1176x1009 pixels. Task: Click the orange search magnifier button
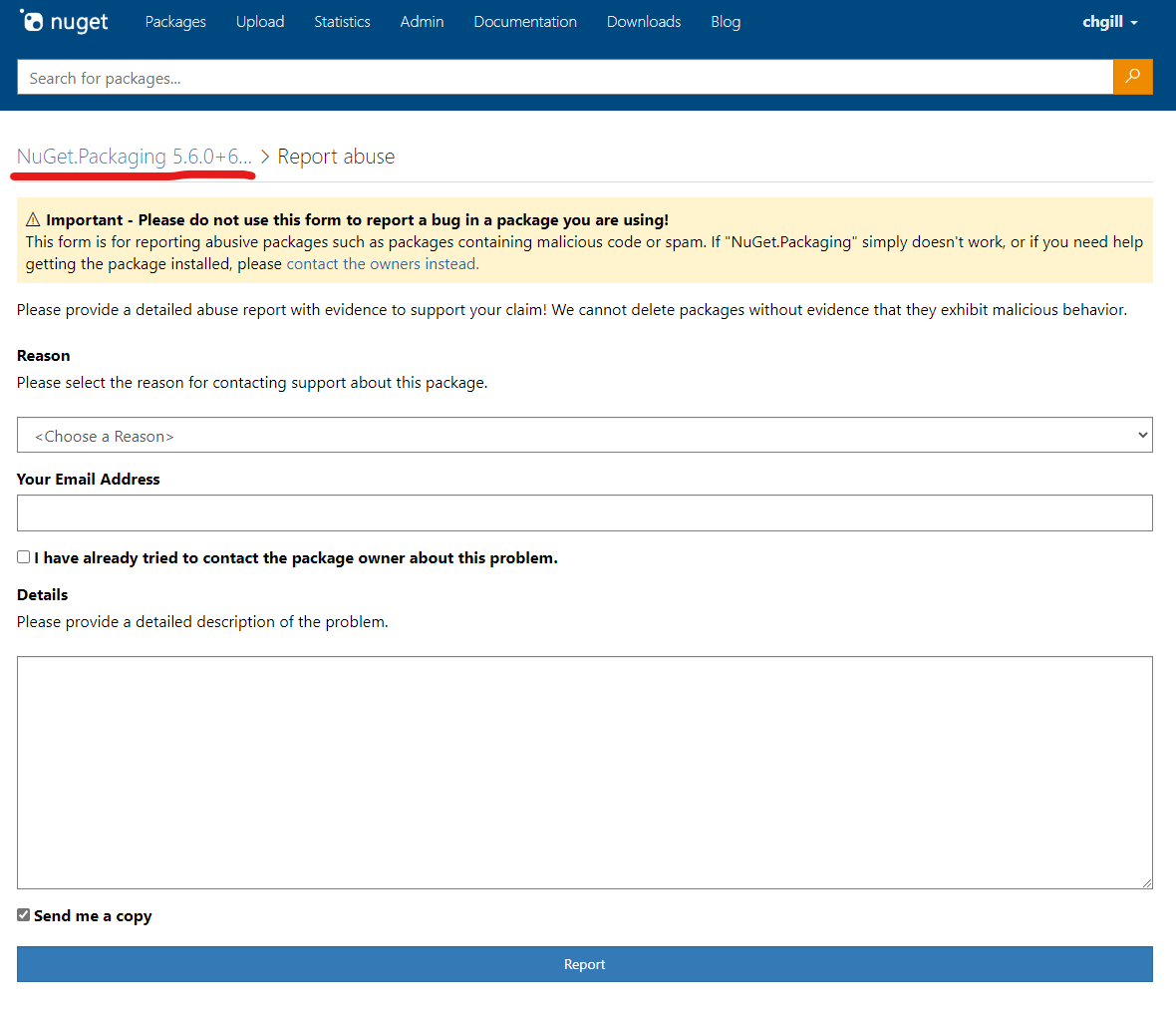[1132, 77]
